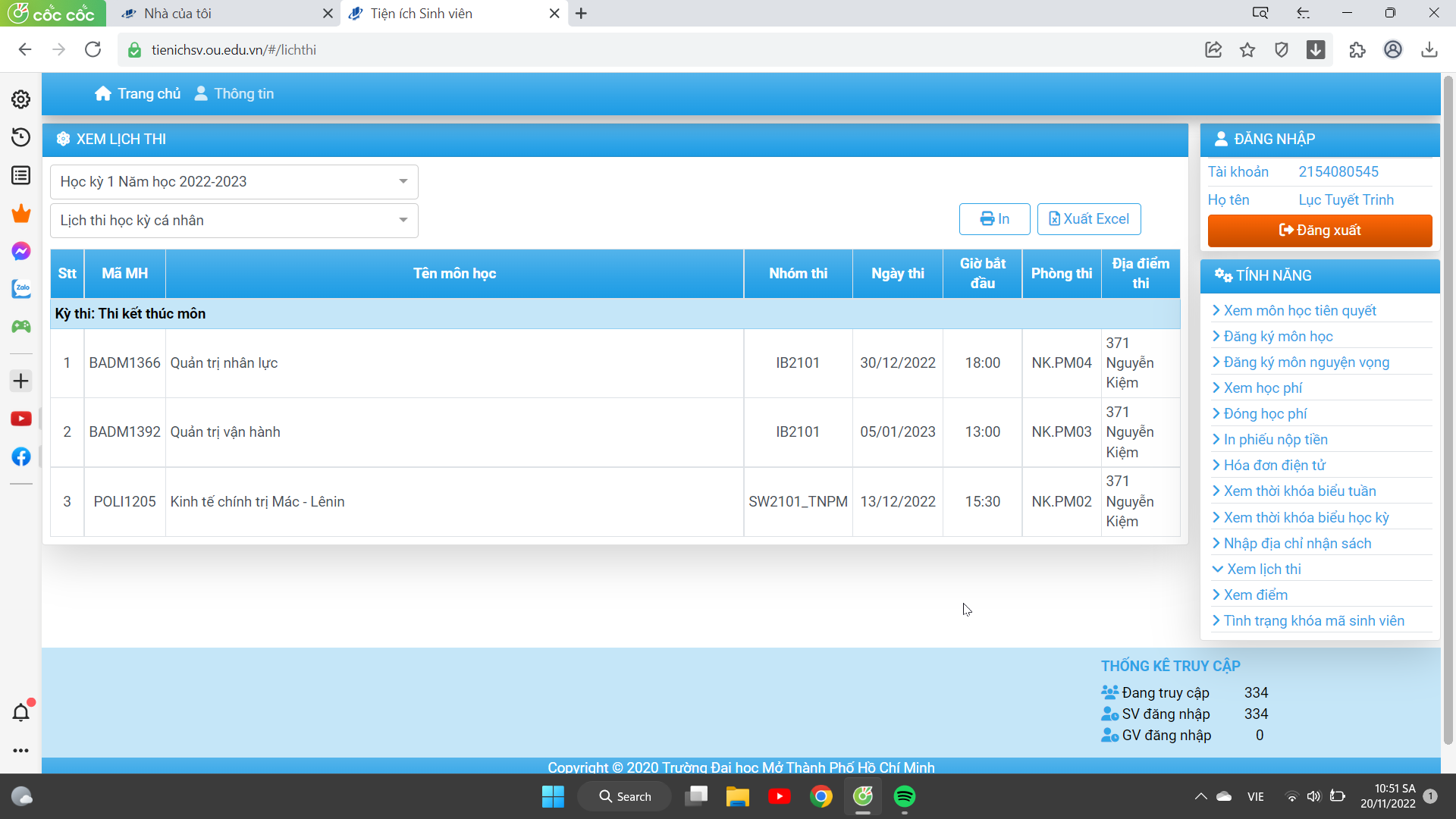Select the Quản trị vận hành cell

(454, 432)
